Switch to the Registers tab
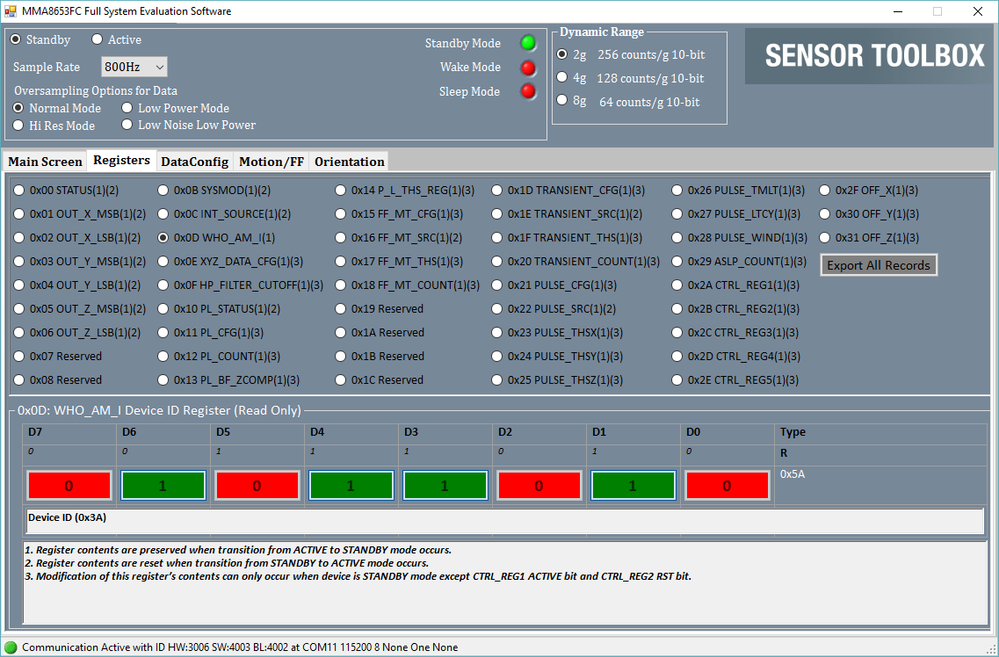The height and width of the screenshot is (657, 999). 122,161
